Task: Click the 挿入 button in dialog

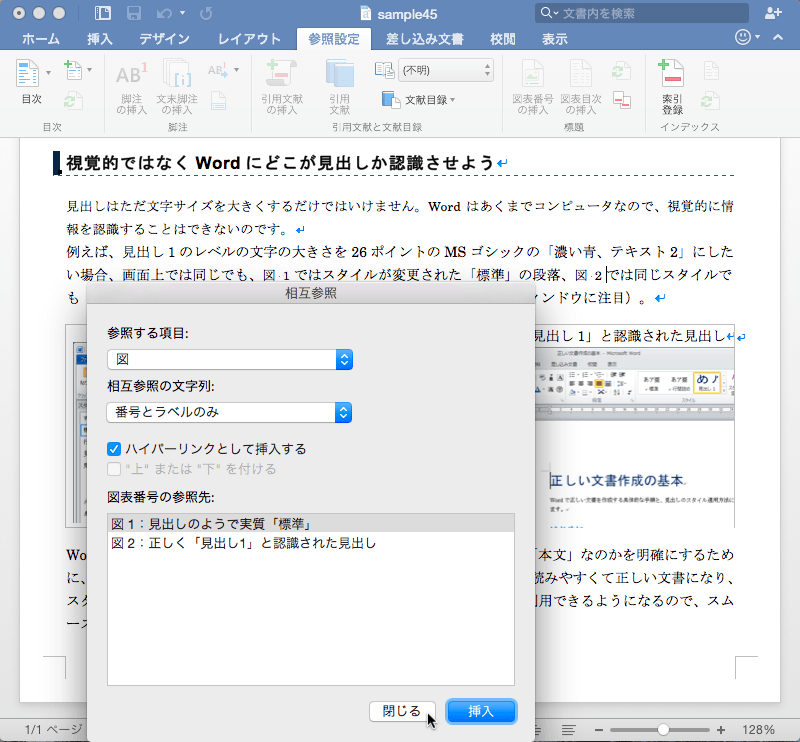Action: [481, 711]
